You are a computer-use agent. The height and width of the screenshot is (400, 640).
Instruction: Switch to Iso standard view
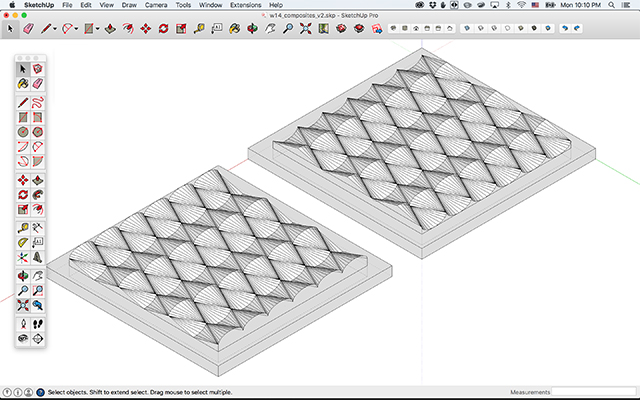pos(393,28)
